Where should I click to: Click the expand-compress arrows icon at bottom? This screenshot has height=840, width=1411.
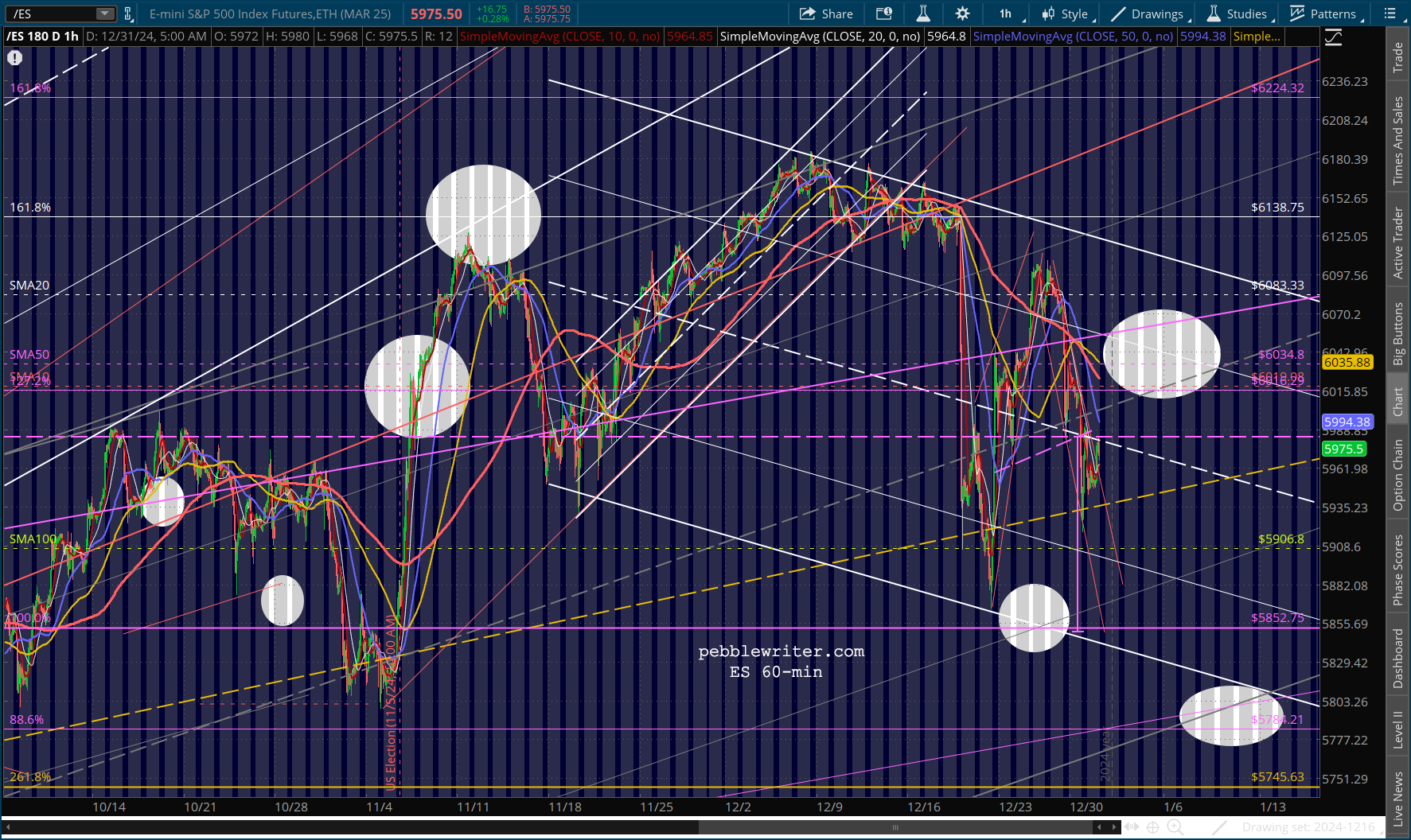tap(1131, 827)
